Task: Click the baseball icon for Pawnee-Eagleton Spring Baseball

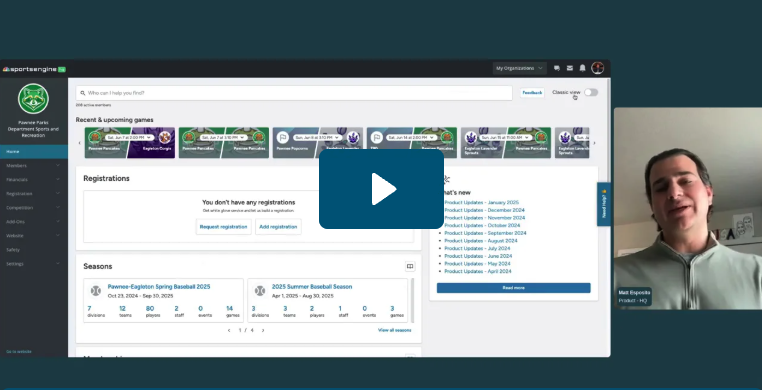Action: (x=96, y=290)
